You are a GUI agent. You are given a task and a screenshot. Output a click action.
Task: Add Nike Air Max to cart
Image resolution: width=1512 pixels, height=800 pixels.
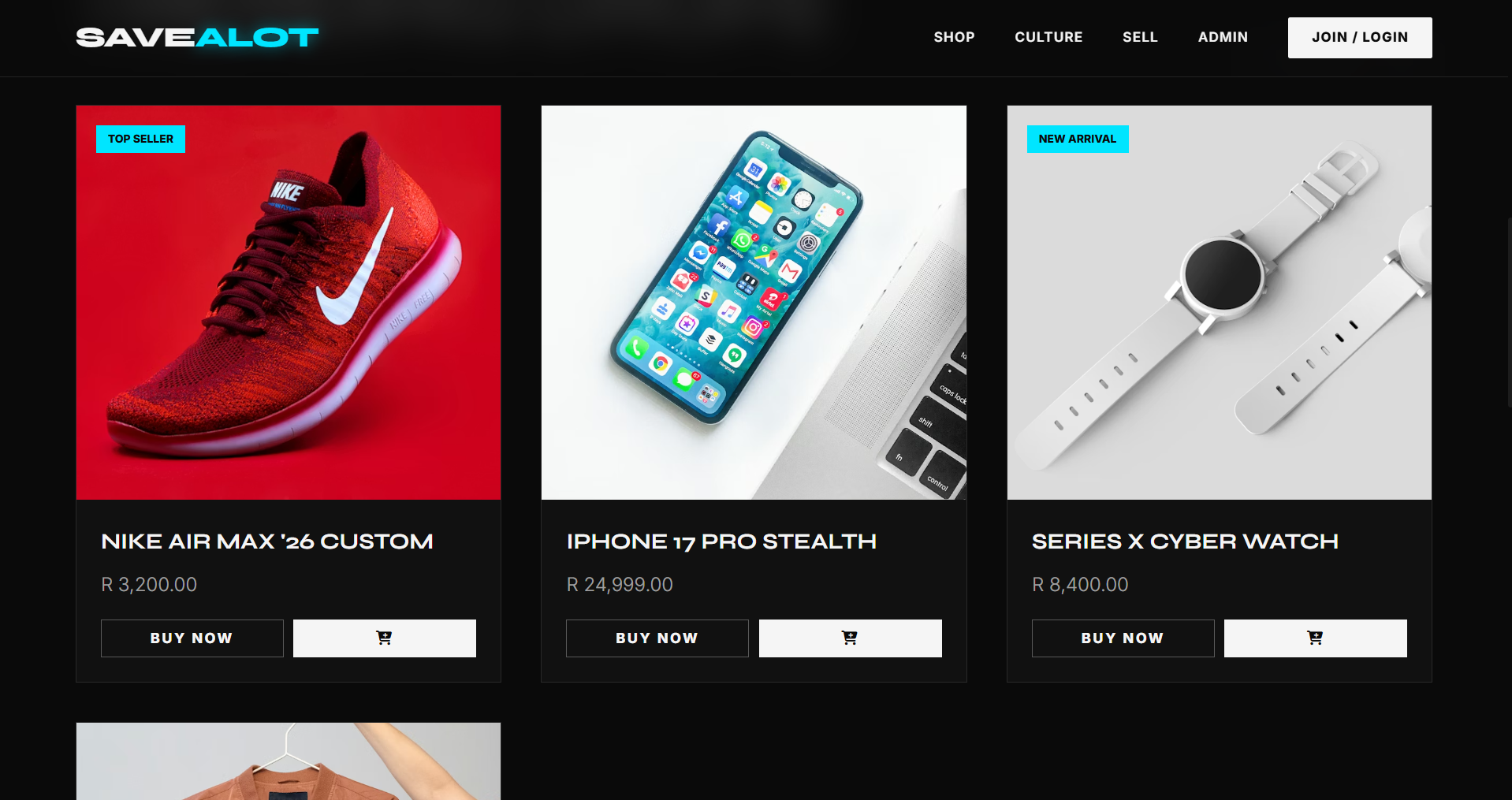point(385,638)
